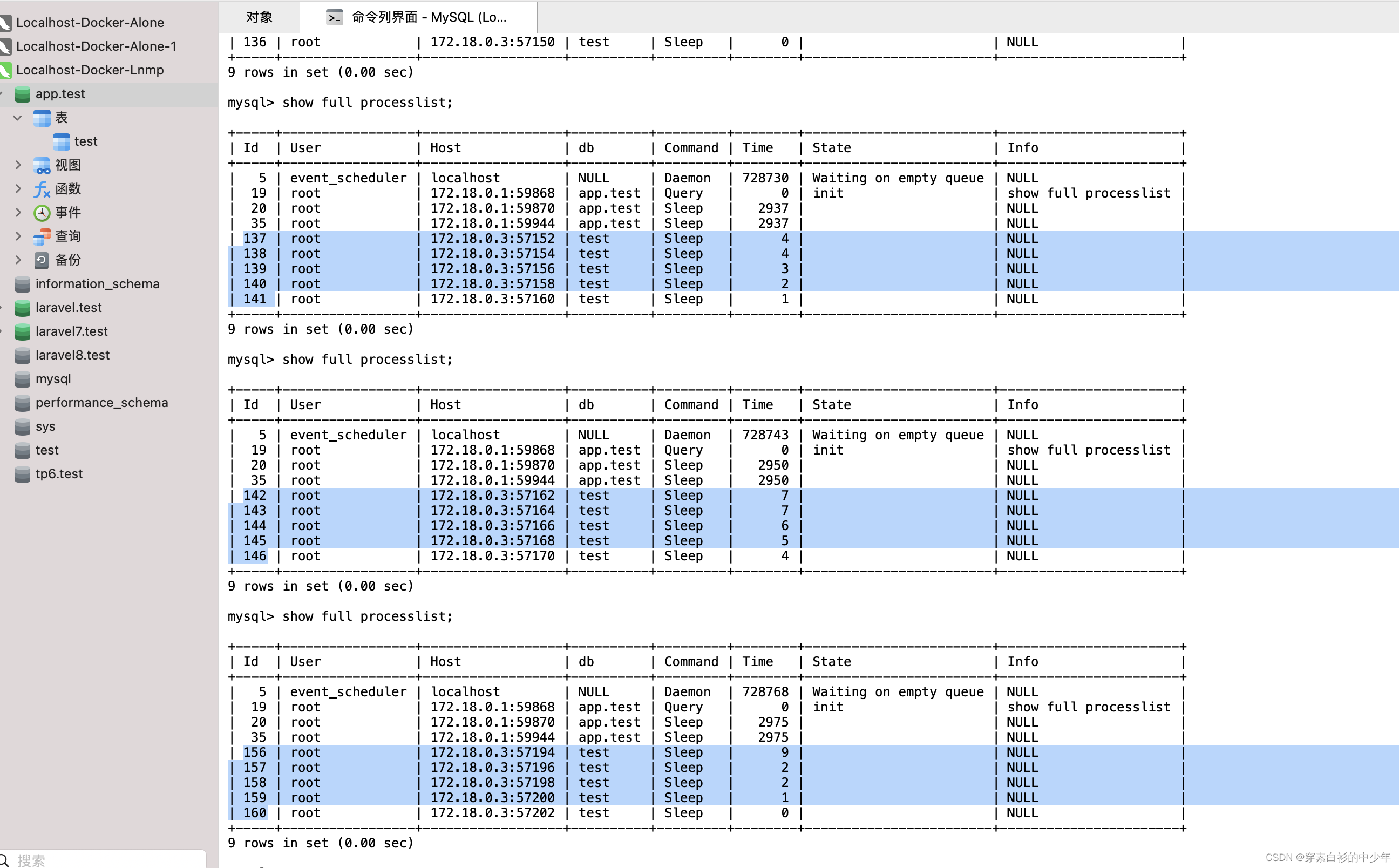Click the 搜索 search field
The height and width of the screenshot is (868, 1399).
(103, 859)
